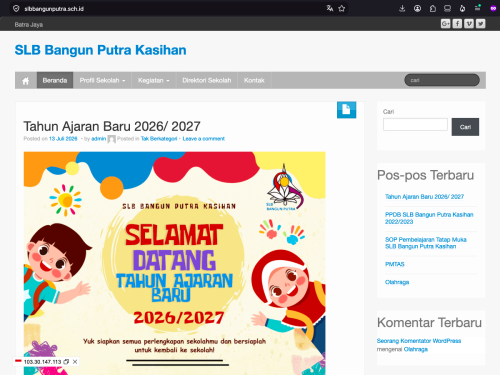This screenshot has height=375, width=500.
Task: Select the Beranda menu item
Action: point(55,80)
